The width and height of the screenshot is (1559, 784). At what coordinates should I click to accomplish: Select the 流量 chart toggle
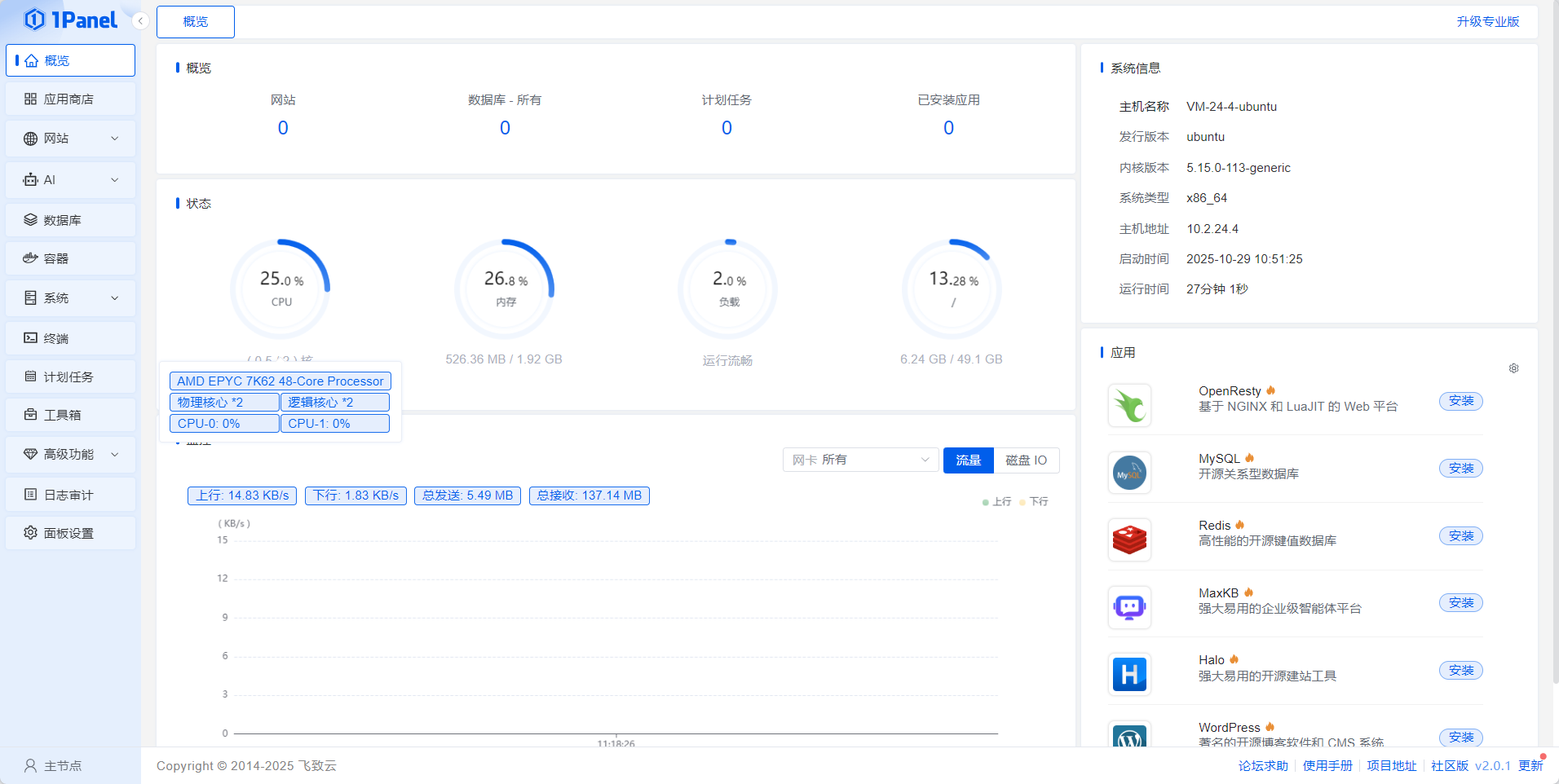click(x=969, y=460)
